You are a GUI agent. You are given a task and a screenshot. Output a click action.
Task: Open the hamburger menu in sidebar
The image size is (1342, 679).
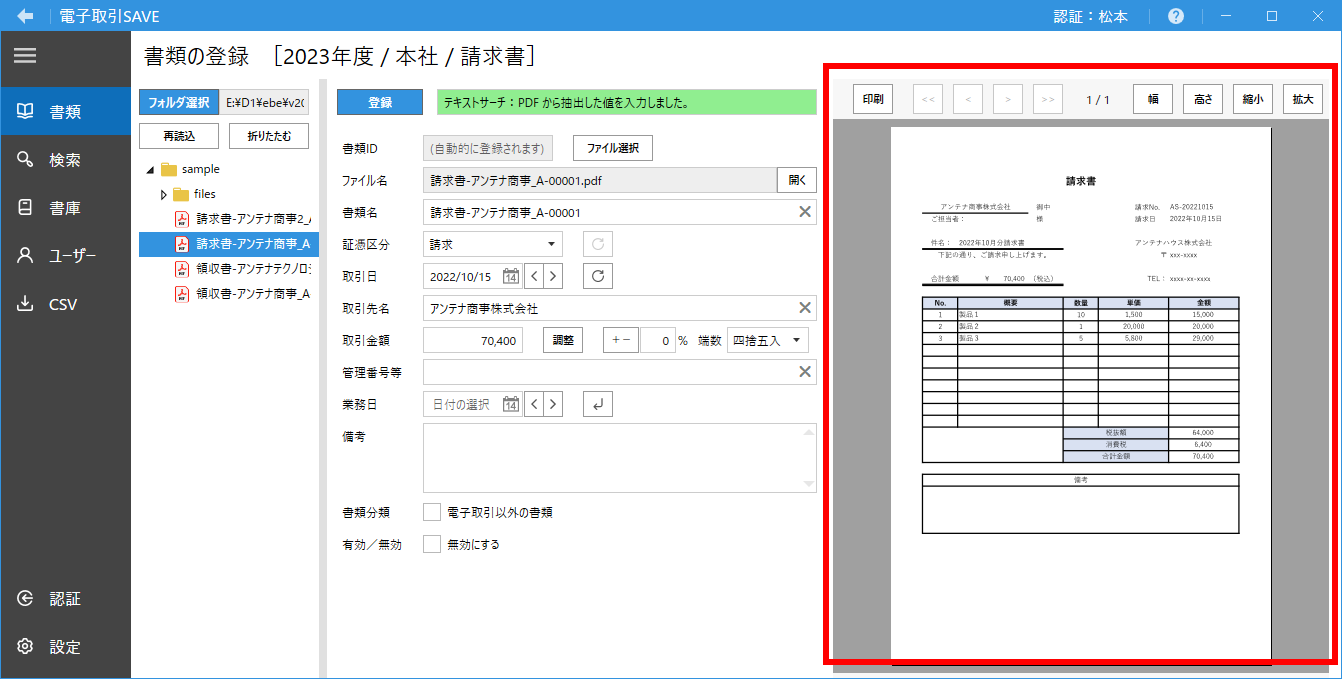(x=25, y=56)
